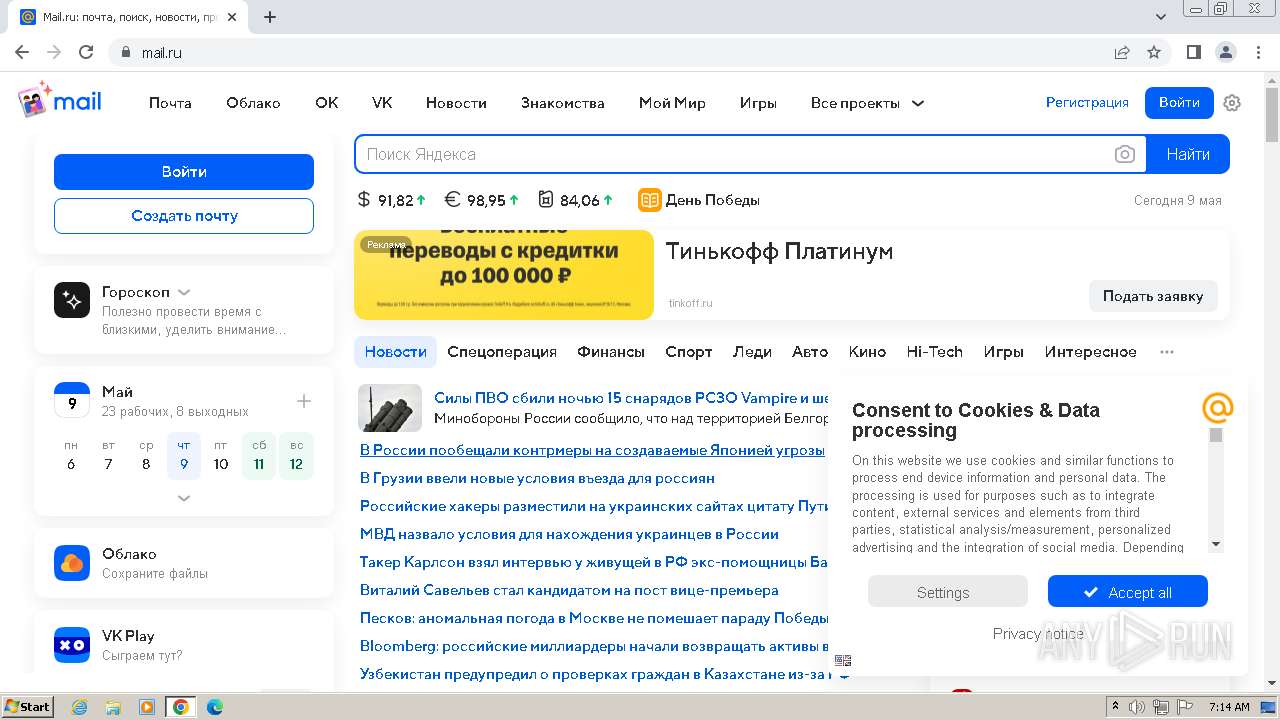Open File Explorer from taskbar
The image size is (1280, 720).
113,707
